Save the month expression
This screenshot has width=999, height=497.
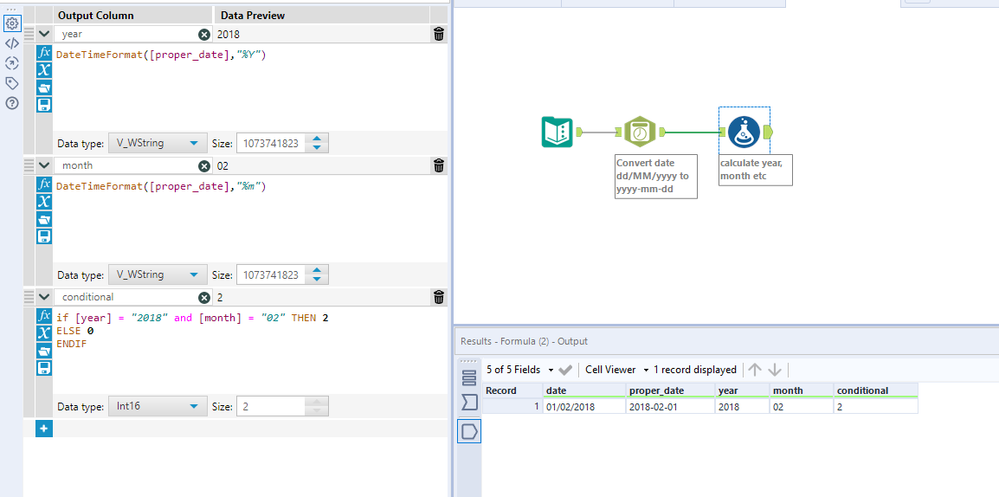[x=44, y=236]
